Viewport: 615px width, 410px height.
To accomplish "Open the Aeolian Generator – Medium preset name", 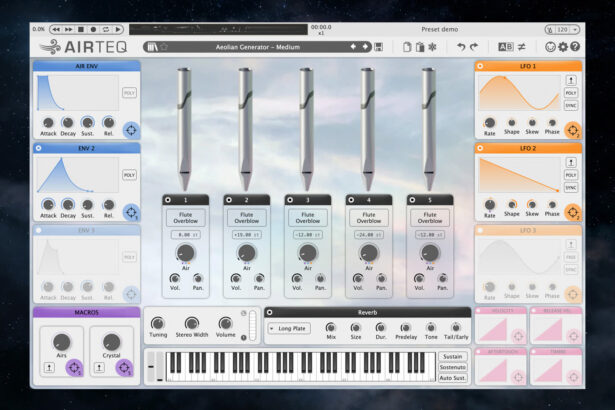I will 258,47.
